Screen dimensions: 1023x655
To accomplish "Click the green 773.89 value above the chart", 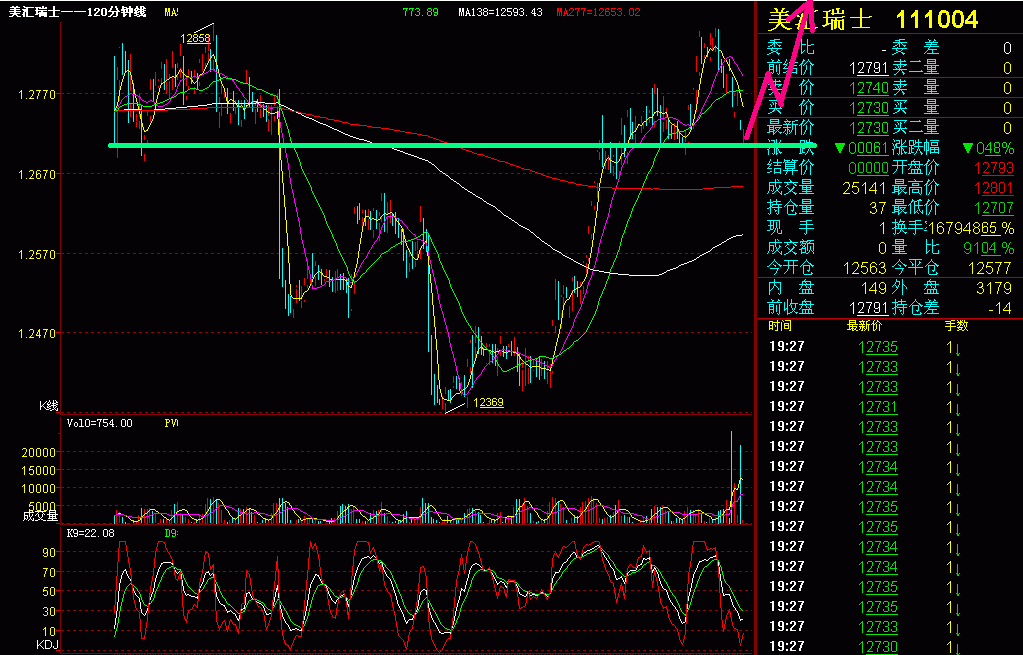I will tap(420, 12).
